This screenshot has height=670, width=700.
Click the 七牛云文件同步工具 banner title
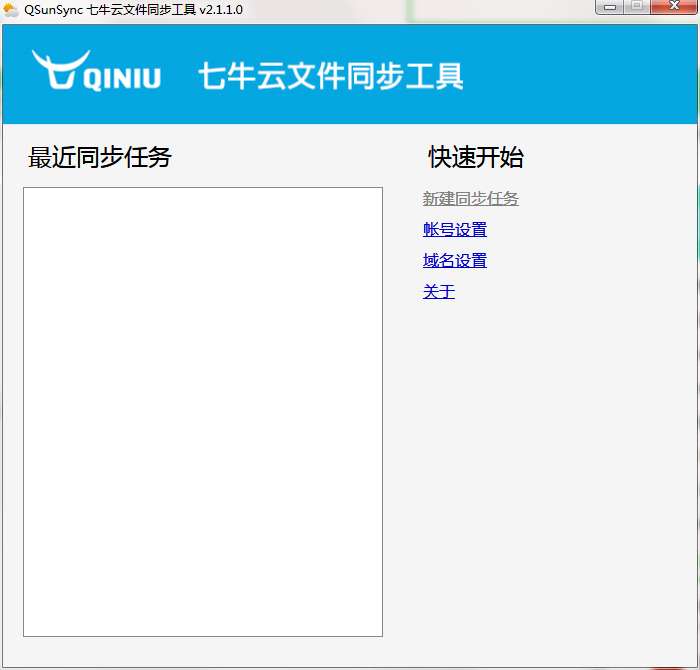[330, 76]
